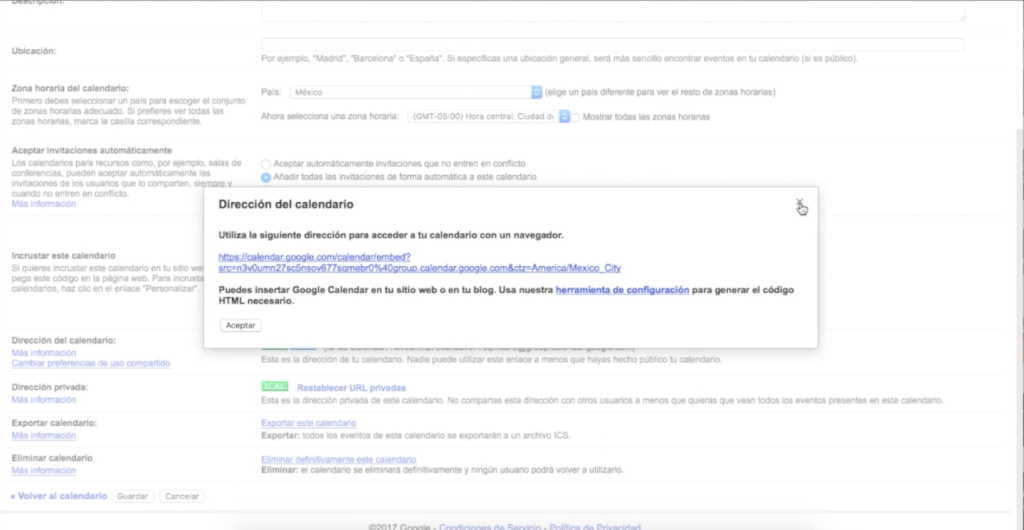1024x530 pixels.
Task: Open the herramienta de configuración link
Action: pyautogui.click(x=622, y=289)
